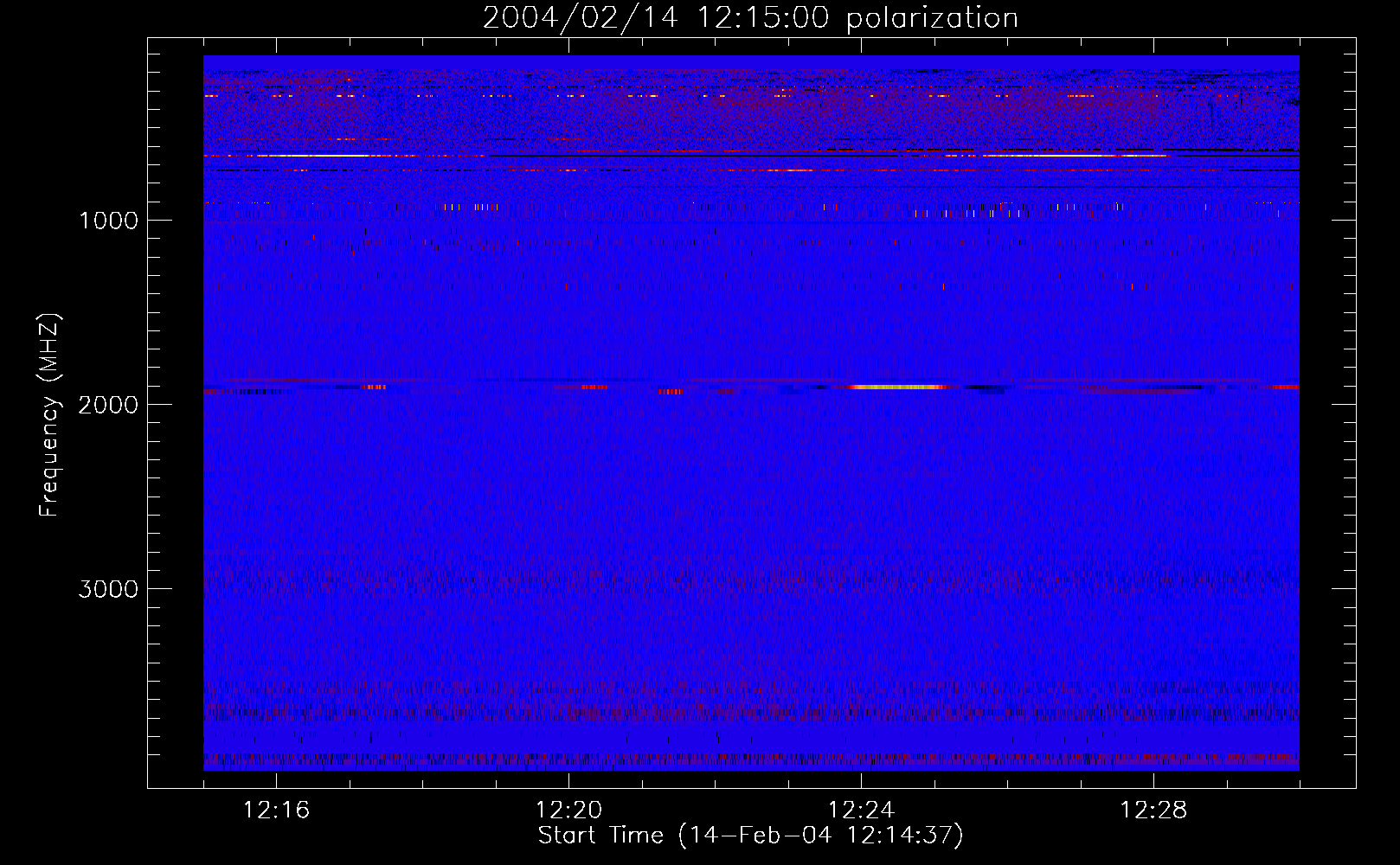The image size is (1400, 865).
Task: Click the bright yellow burst near 1900 MHz
Action: 897,388
